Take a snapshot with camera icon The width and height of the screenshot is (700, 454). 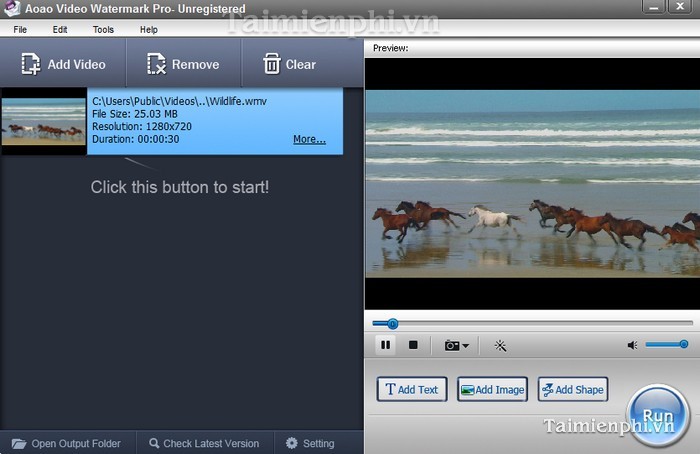click(451, 346)
